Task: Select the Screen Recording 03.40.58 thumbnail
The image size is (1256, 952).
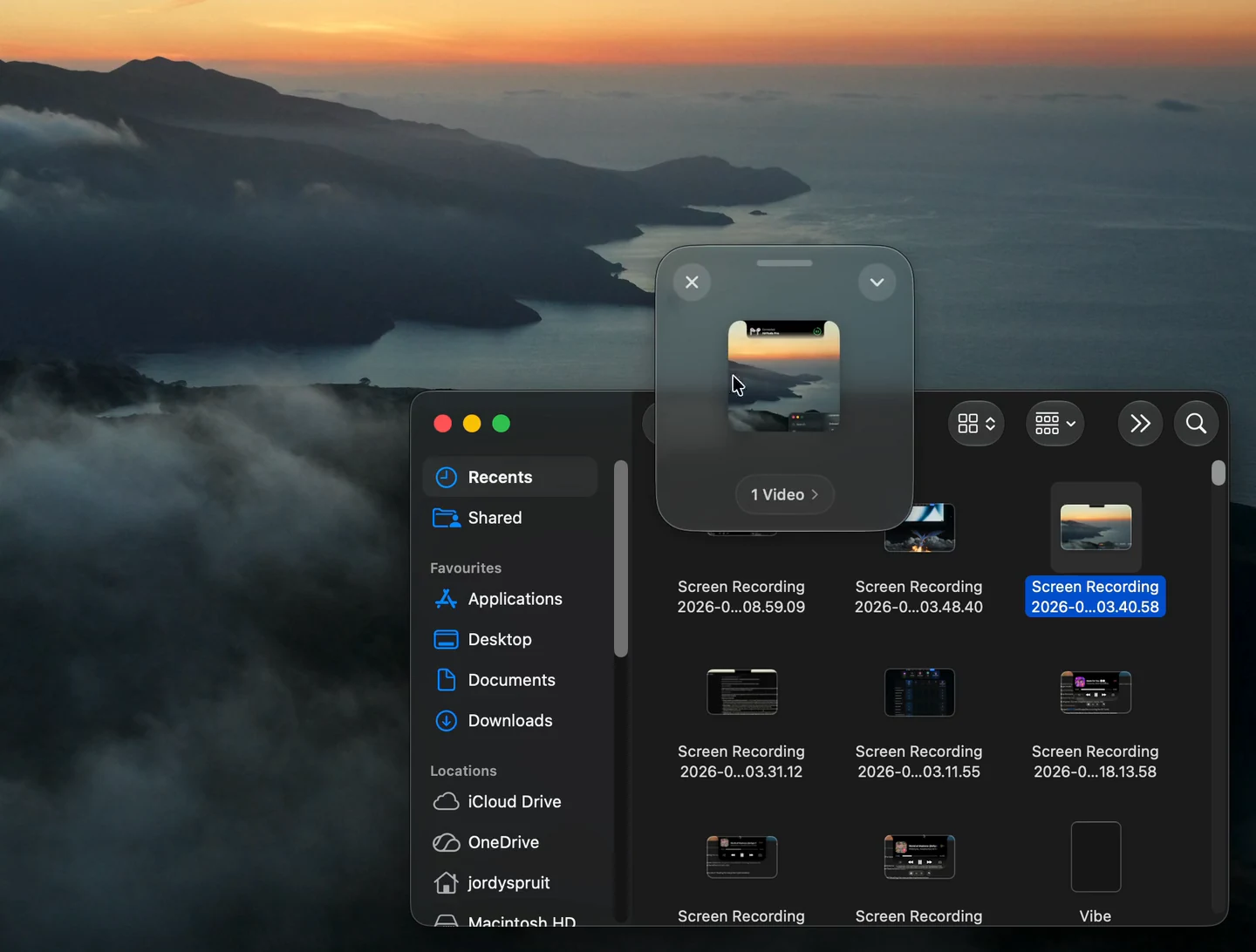Action: coord(1096,527)
